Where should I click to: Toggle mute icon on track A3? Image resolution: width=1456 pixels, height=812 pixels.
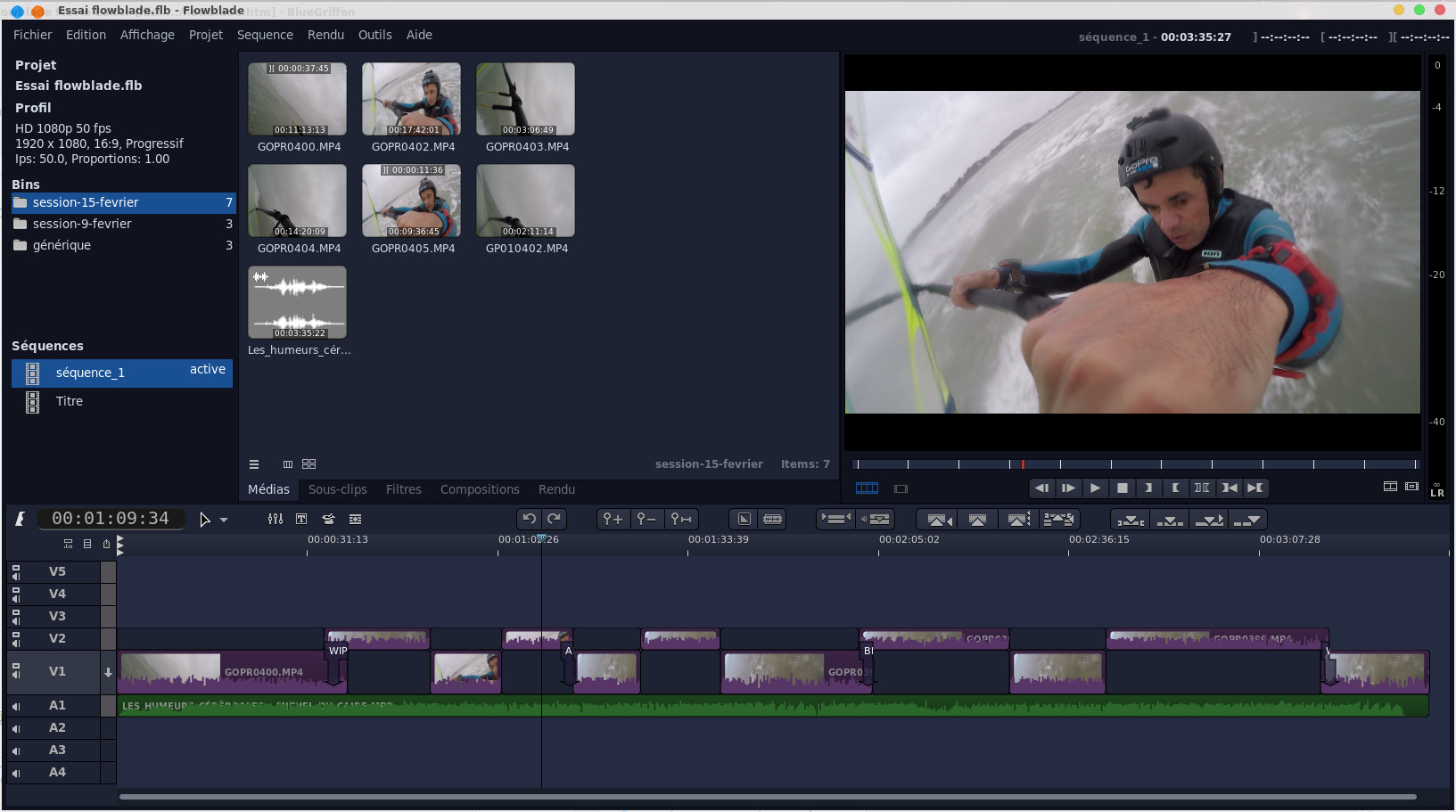(16, 750)
